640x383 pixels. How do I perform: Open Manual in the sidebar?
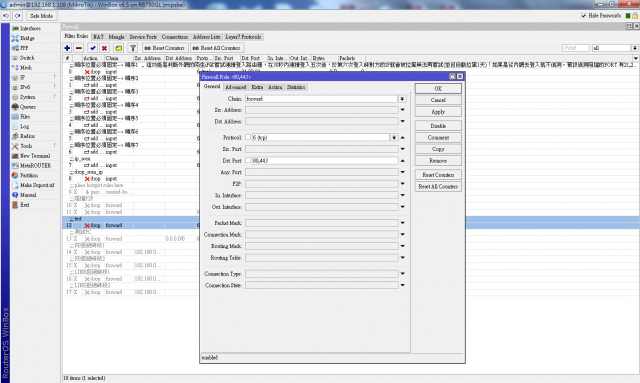(x=28, y=195)
